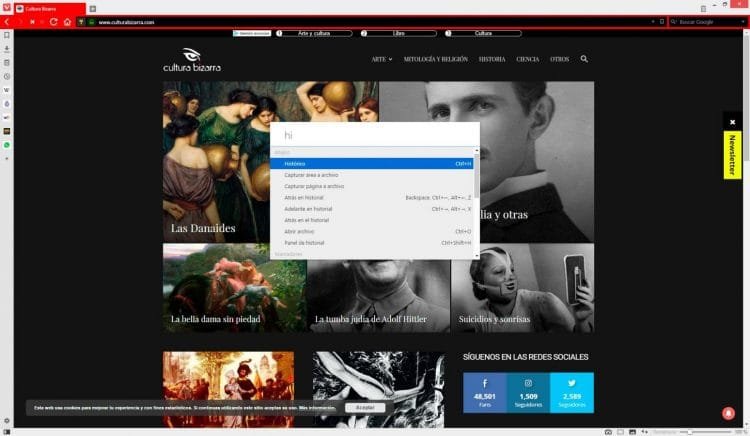Close the Newsletter side tab

coord(732,122)
